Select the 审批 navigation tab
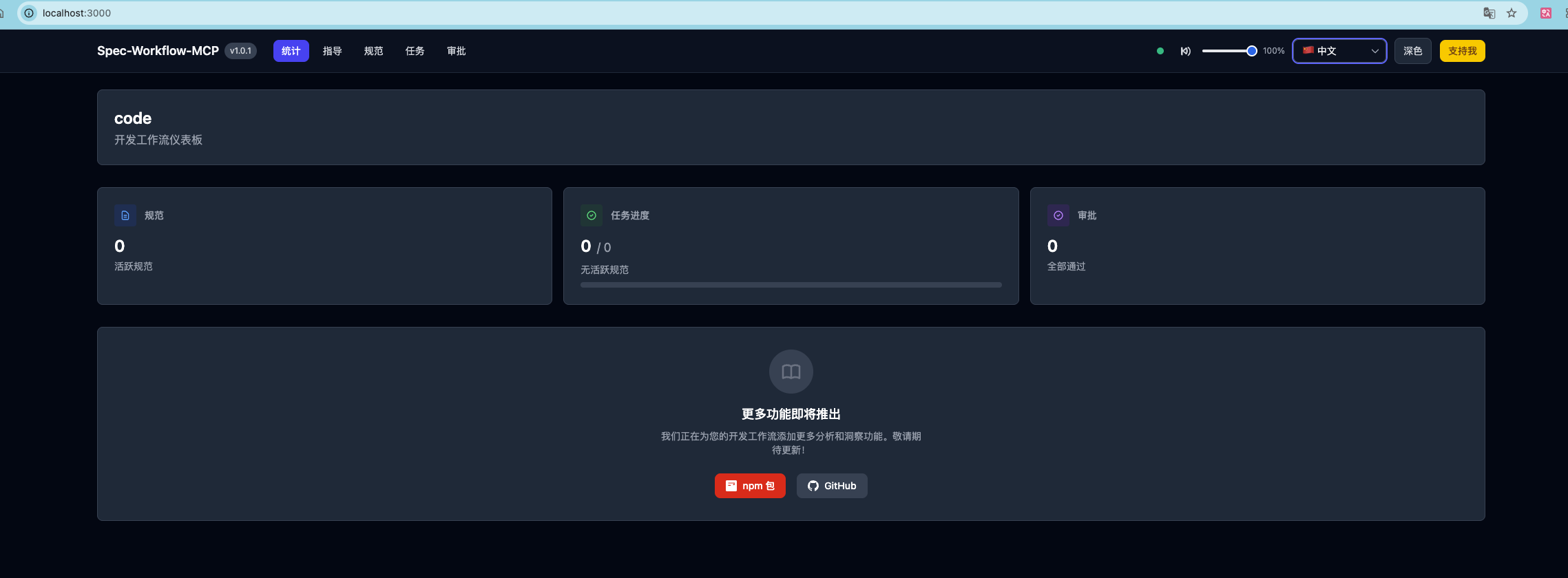1568x578 pixels. click(x=457, y=51)
